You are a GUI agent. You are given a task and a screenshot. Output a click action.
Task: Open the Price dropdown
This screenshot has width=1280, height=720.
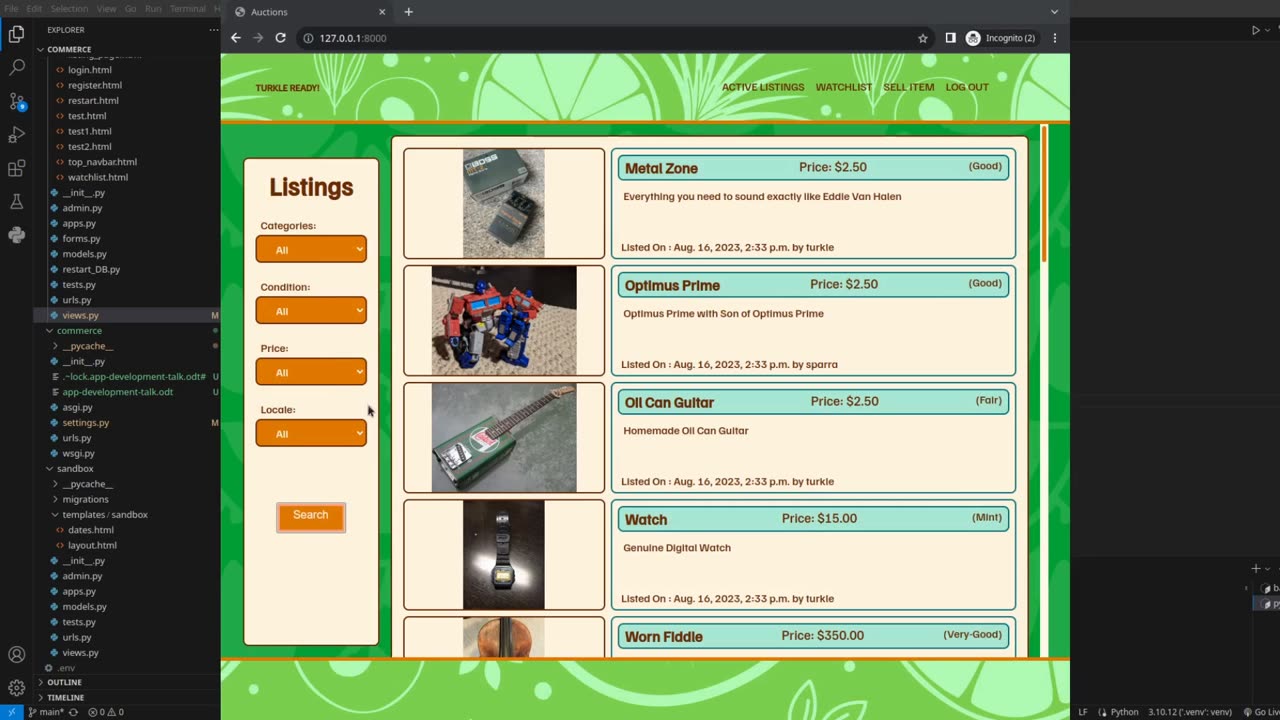(311, 372)
